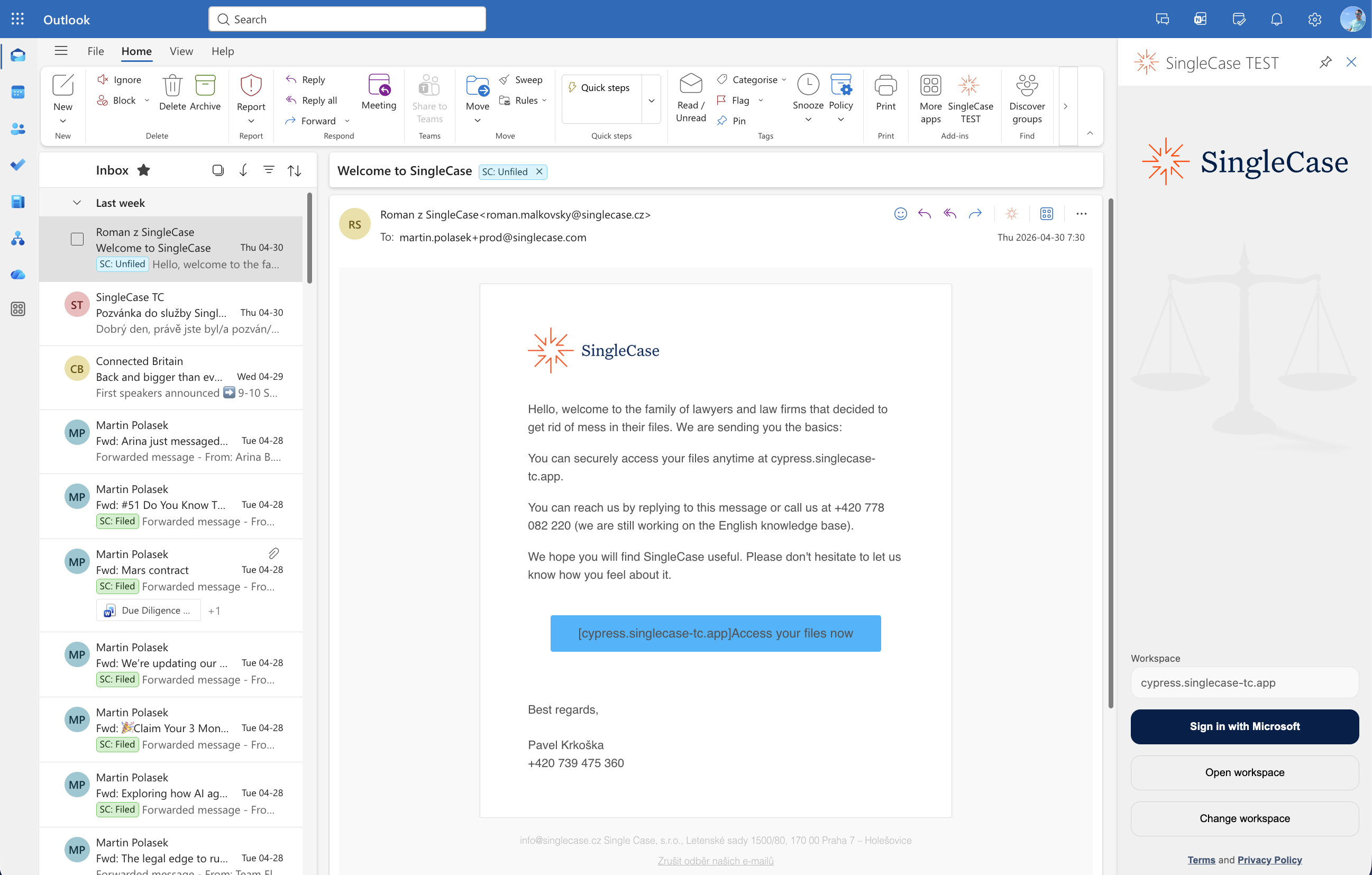Click the Search box

pos(347,19)
